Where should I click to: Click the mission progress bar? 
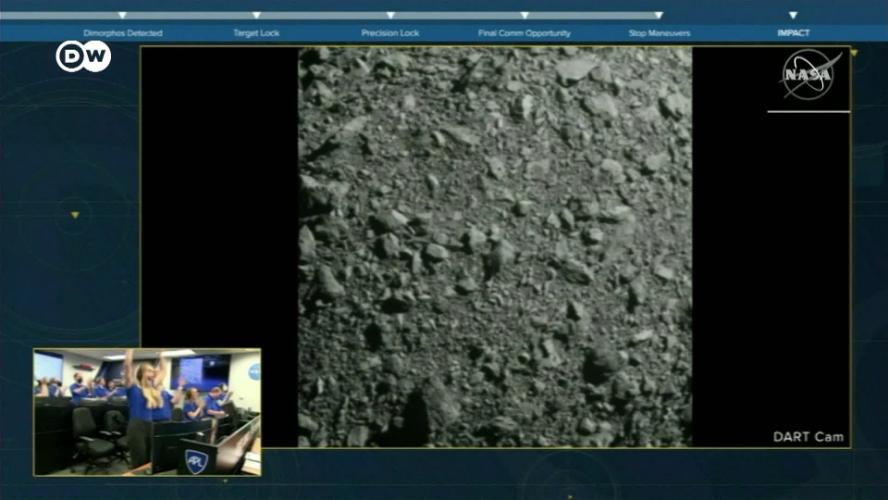[x=331, y=16]
